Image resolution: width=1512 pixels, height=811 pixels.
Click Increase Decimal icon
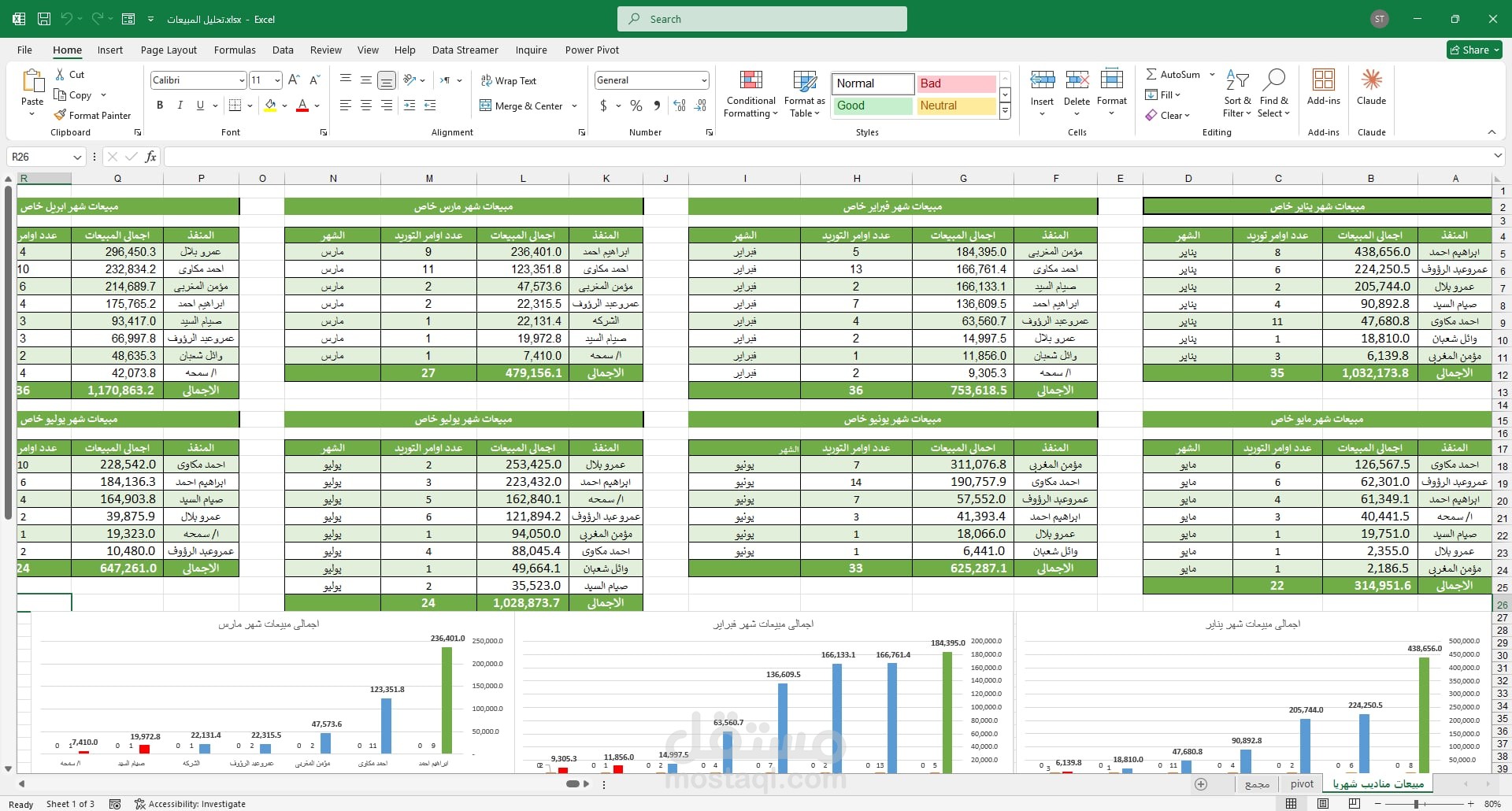click(x=680, y=106)
